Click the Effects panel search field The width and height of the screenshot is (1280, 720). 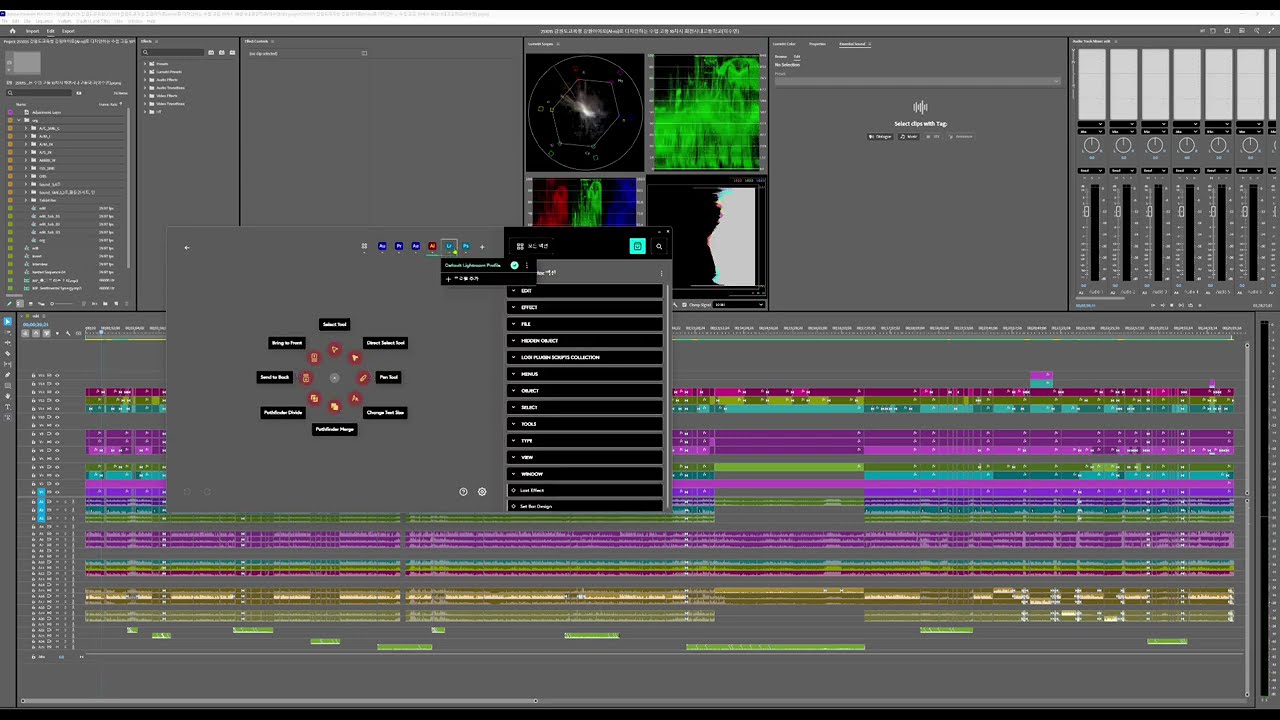coord(175,53)
